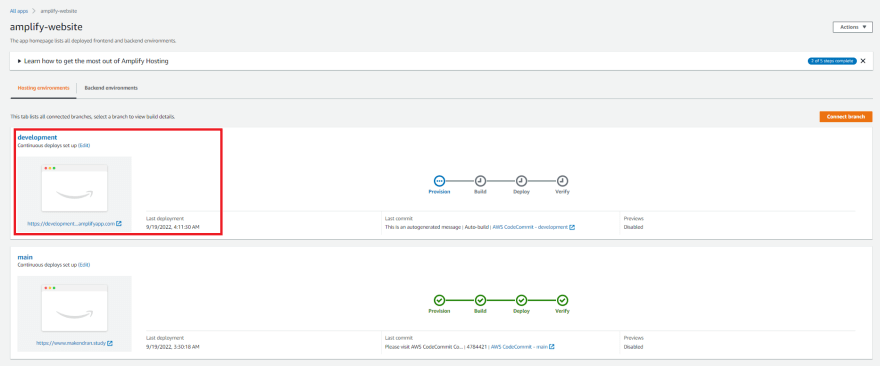This screenshot has height=366, width=880.
Task: Click the 2 of 5 steps complete badge
Action: click(x=832, y=61)
